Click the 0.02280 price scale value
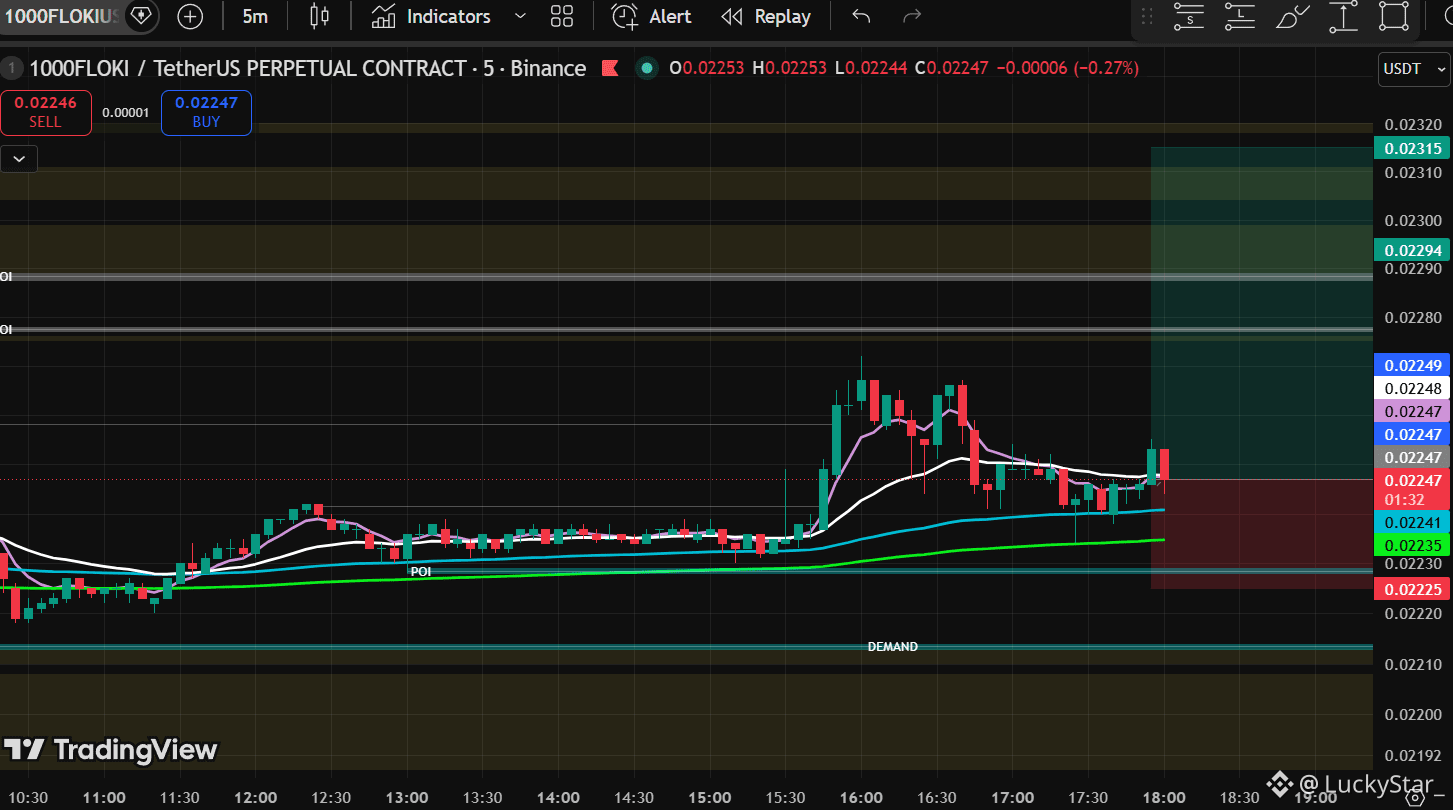This screenshot has height=810, width=1453. [1413, 318]
